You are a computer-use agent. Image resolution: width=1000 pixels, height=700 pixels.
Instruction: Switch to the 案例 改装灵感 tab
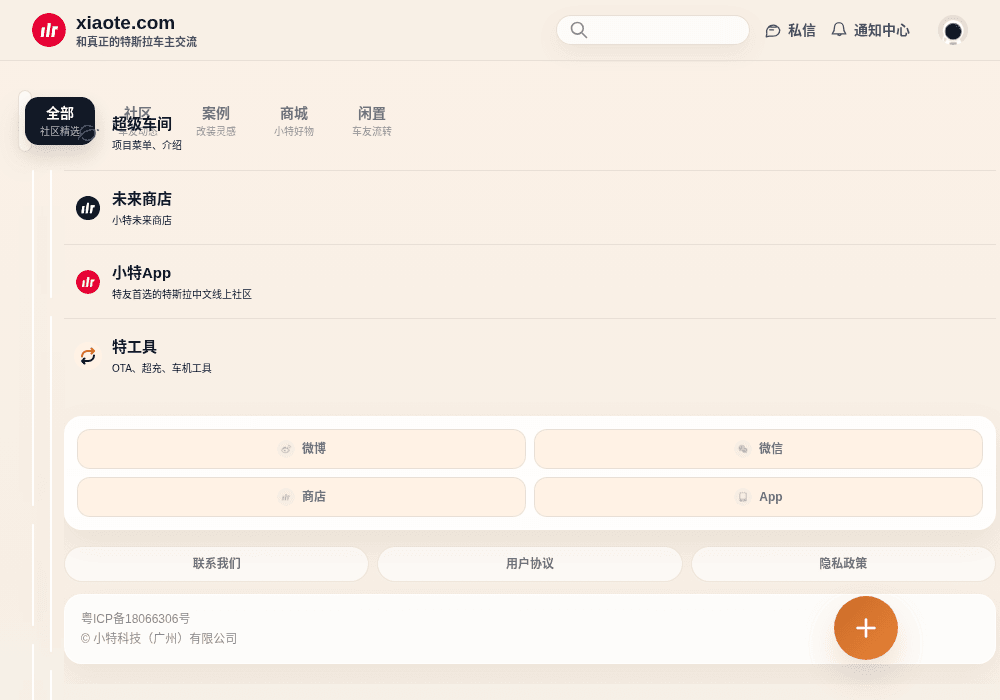coord(216,121)
